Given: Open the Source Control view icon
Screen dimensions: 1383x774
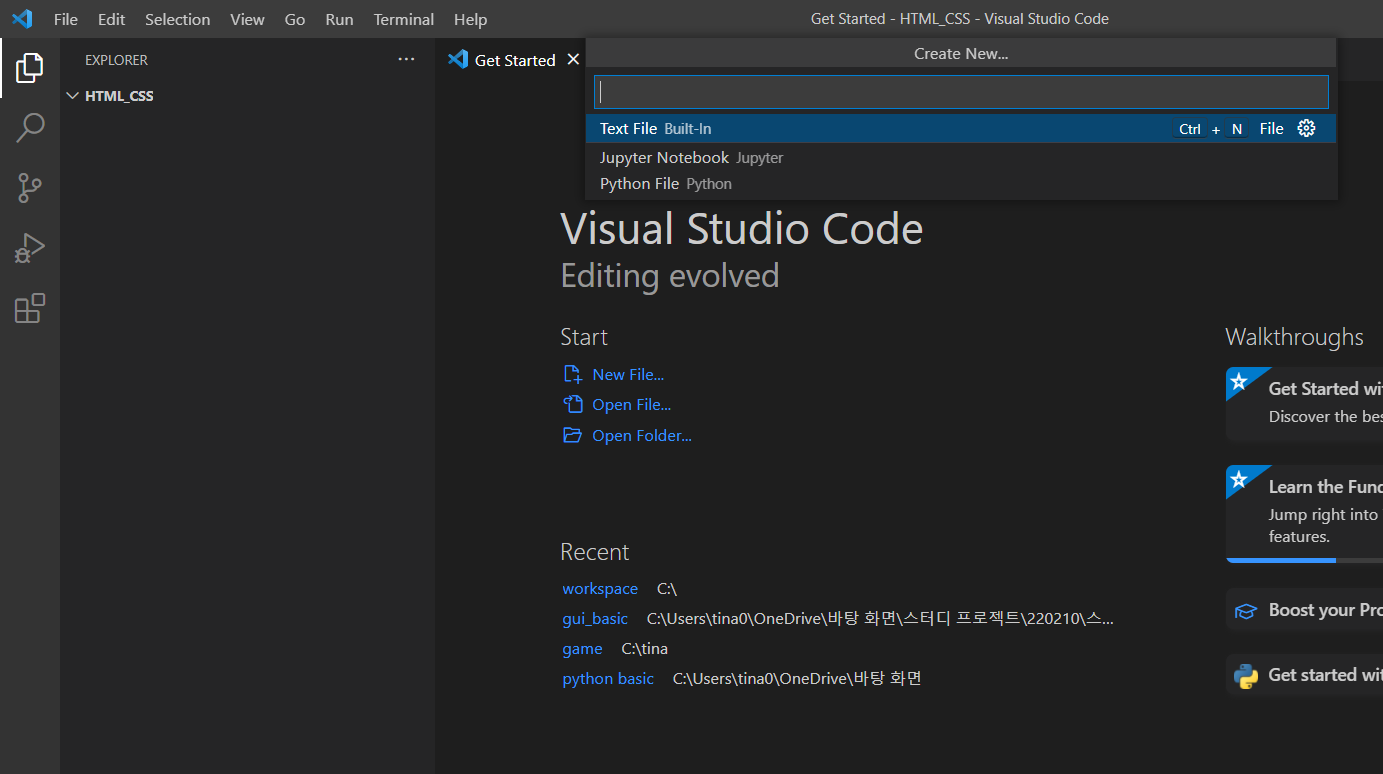Looking at the screenshot, I should tap(29, 188).
